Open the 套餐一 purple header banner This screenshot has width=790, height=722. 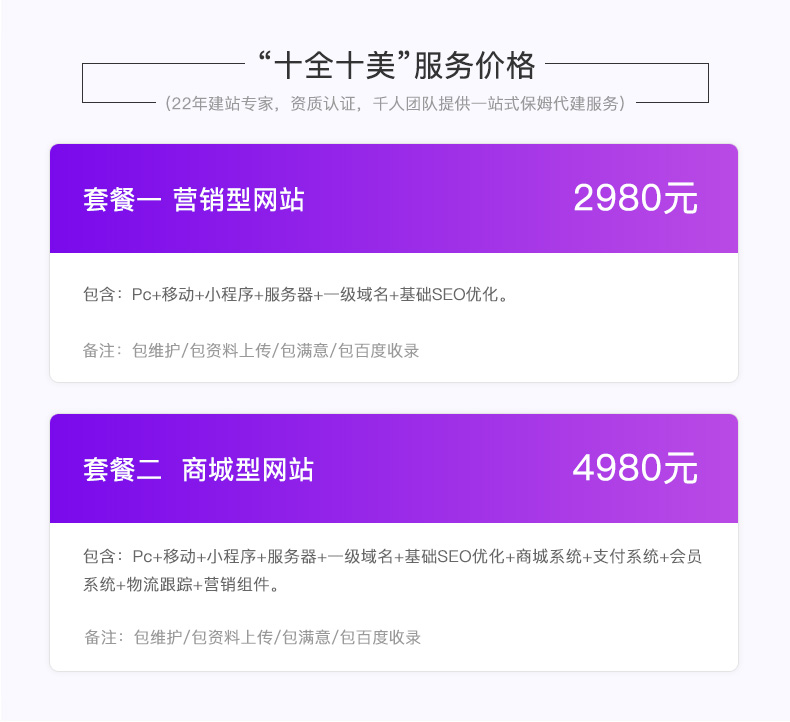394,199
